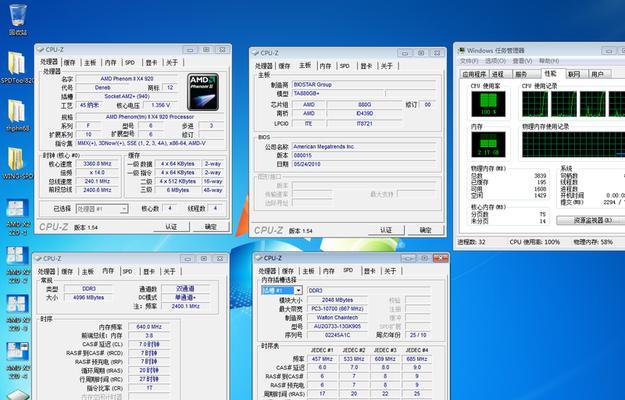Select 内存 tab in the mainboard CPU-Z window

[x=326, y=66]
